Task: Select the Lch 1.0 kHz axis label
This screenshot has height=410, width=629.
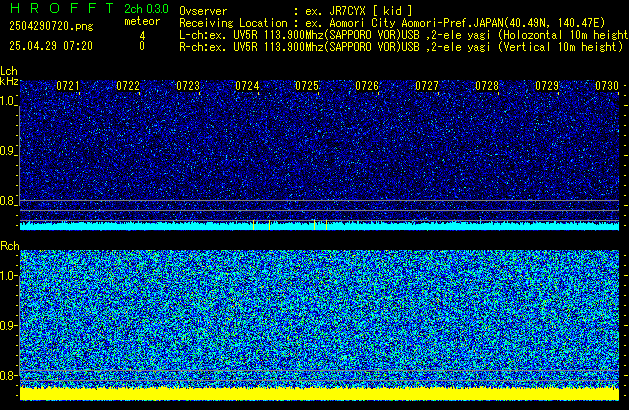Action: pos(7,101)
